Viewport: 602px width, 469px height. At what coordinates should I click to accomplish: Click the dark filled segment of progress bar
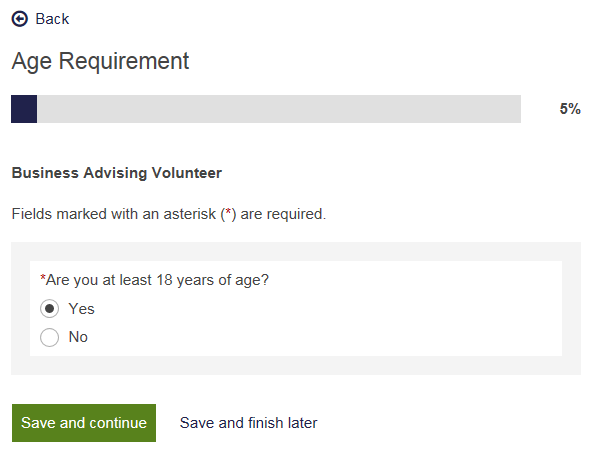coord(24,109)
